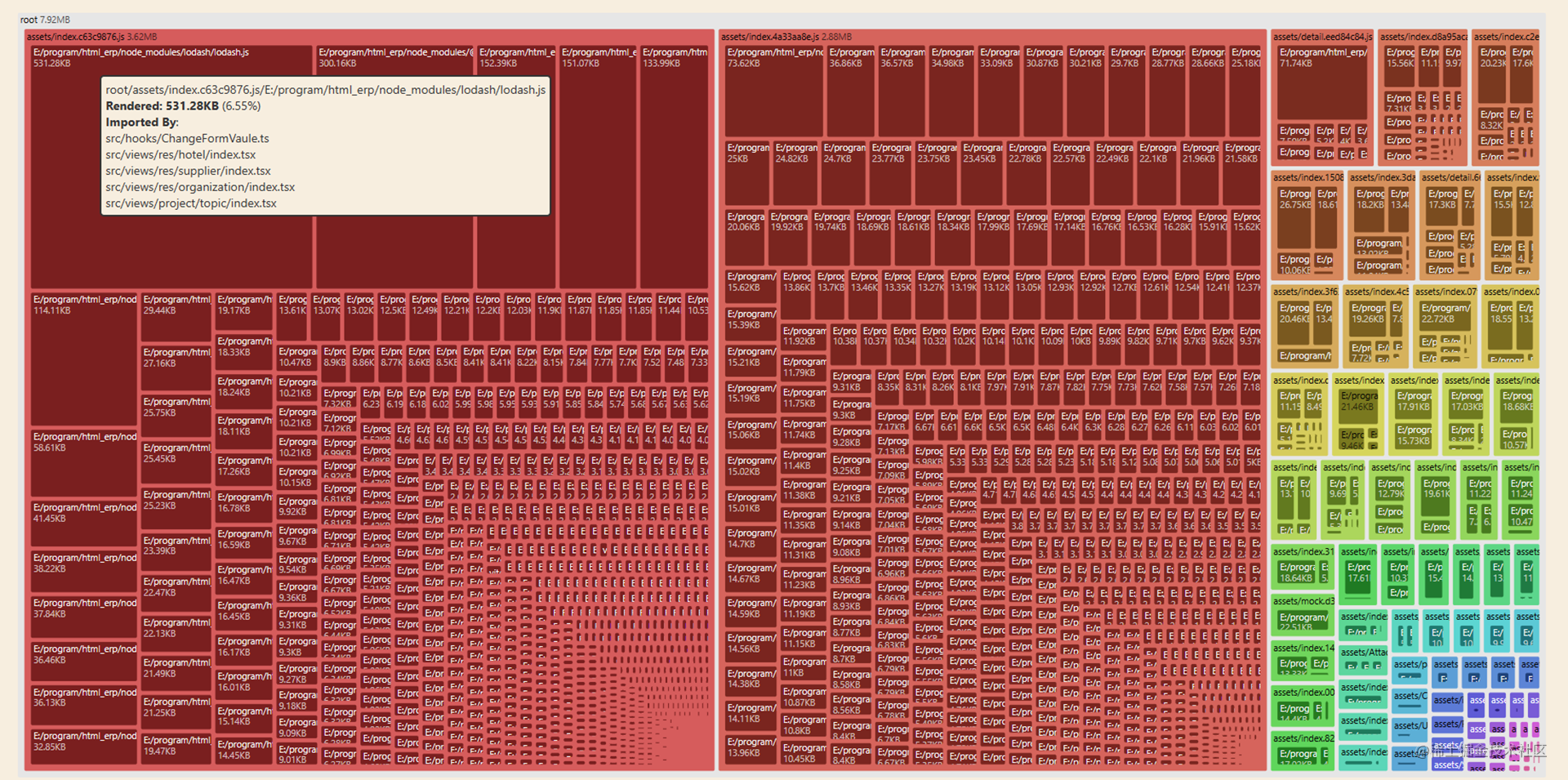Click the 19.61KB module block
Viewport: 1568px width, 780px height.
tap(1437, 495)
